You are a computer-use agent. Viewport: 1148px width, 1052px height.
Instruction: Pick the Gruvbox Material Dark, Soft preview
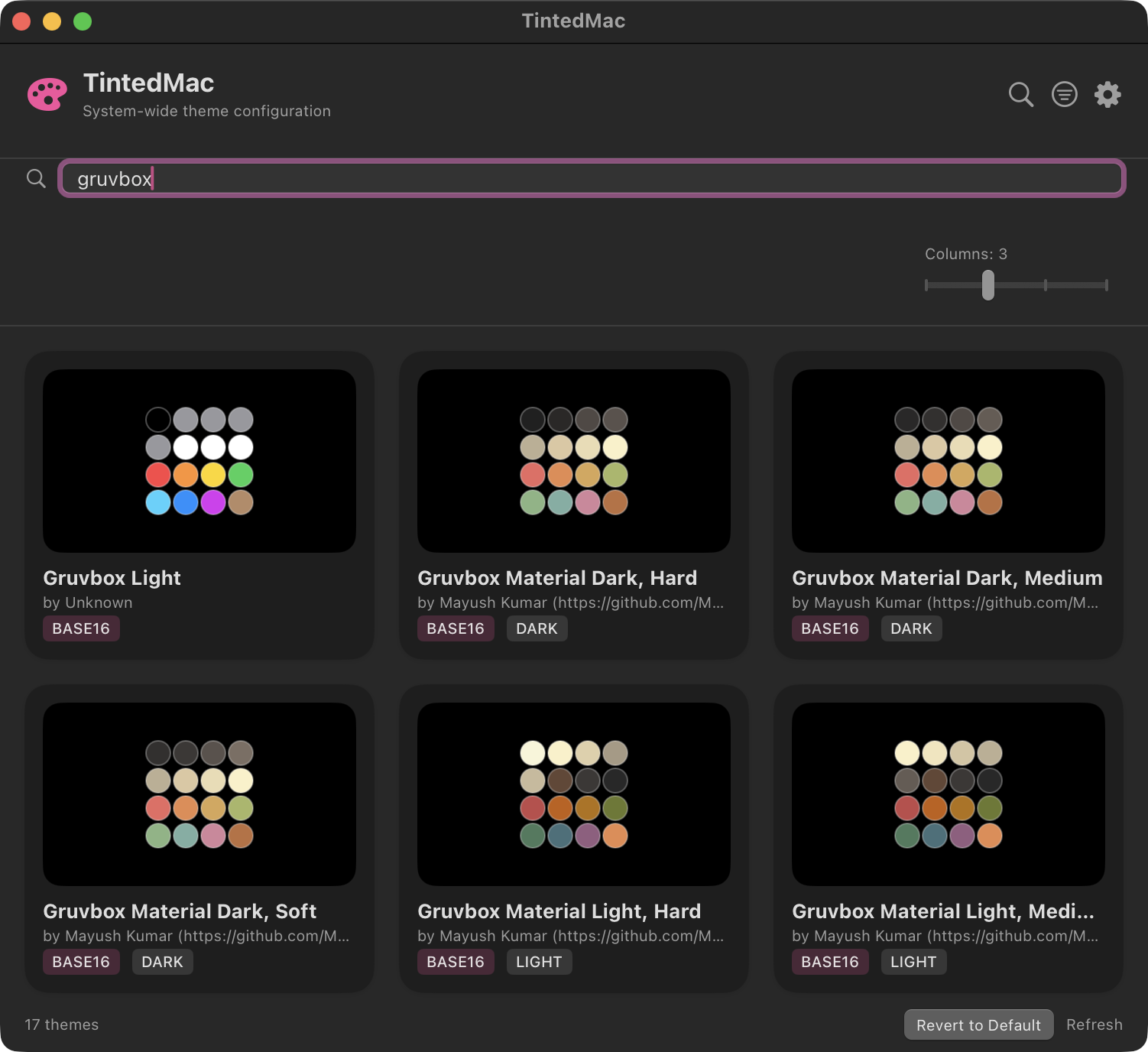[199, 794]
